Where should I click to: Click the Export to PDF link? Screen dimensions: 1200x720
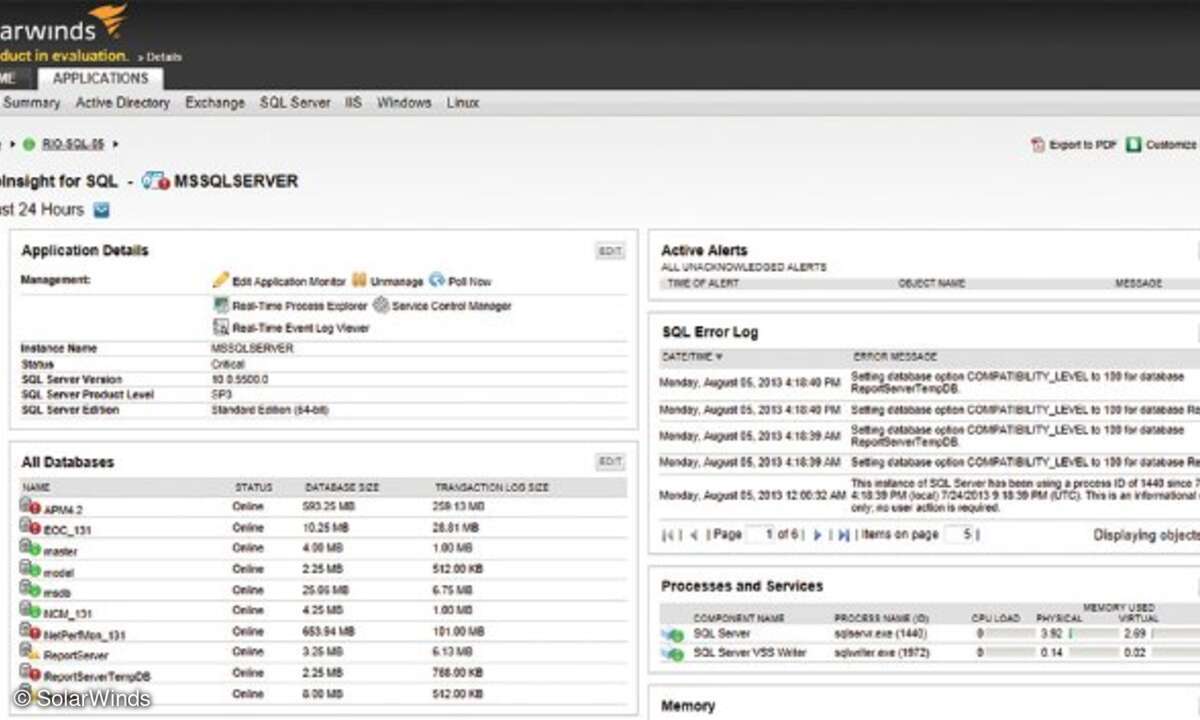(1082, 145)
